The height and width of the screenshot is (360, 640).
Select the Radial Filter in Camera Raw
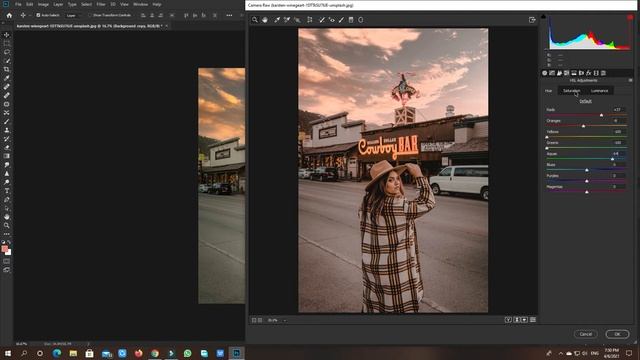[361, 20]
